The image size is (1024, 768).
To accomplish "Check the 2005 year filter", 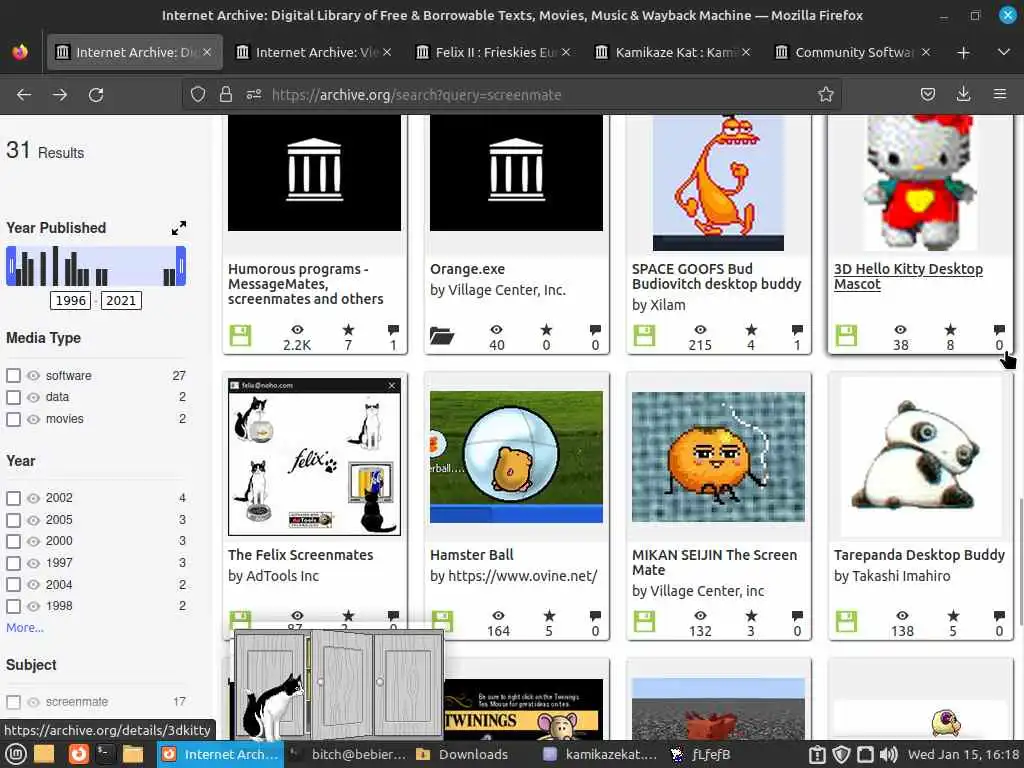I will 13,520.
